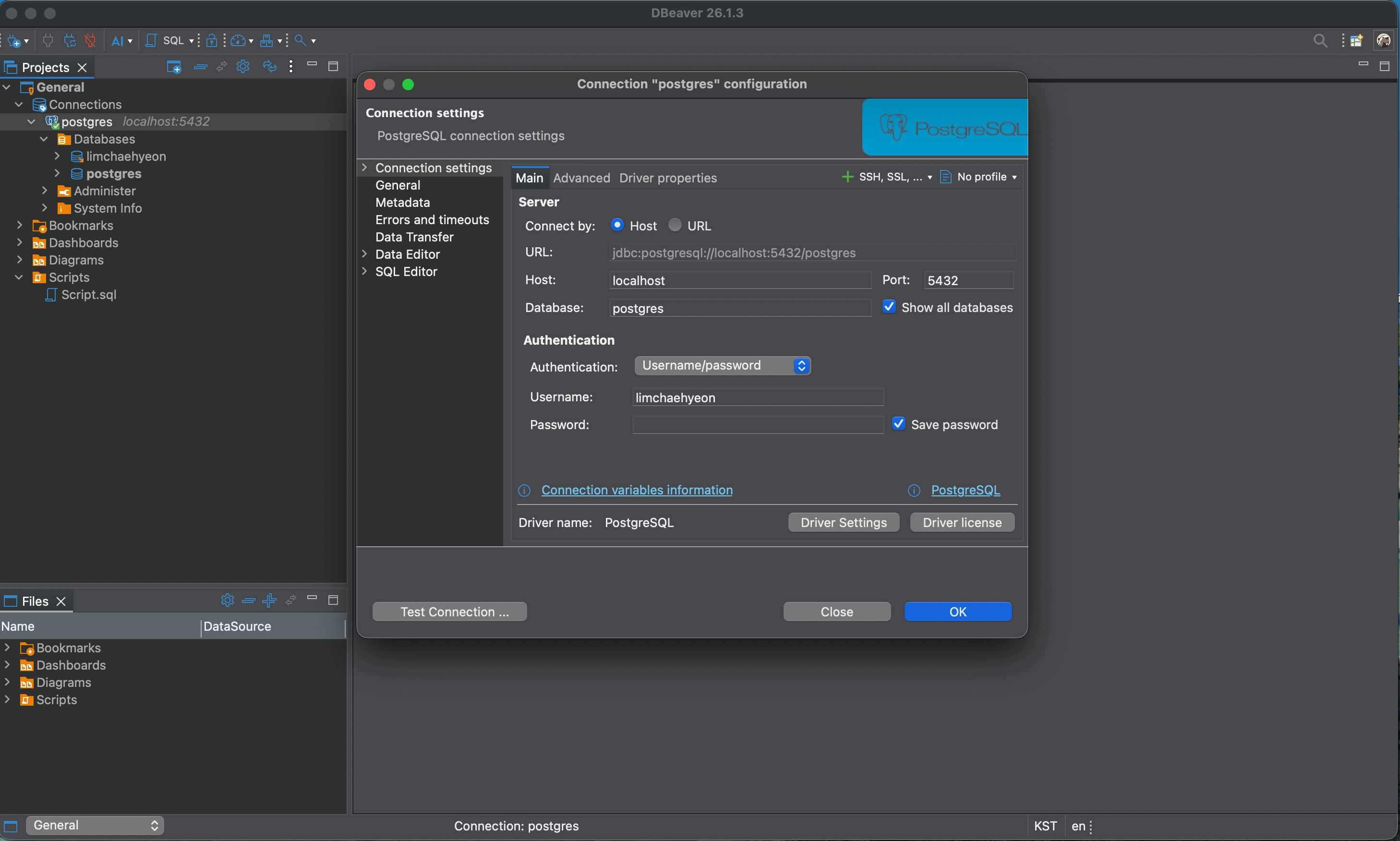1400x841 pixels.
Task: Click the gray global search icon
Action: click(x=1320, y=41)
